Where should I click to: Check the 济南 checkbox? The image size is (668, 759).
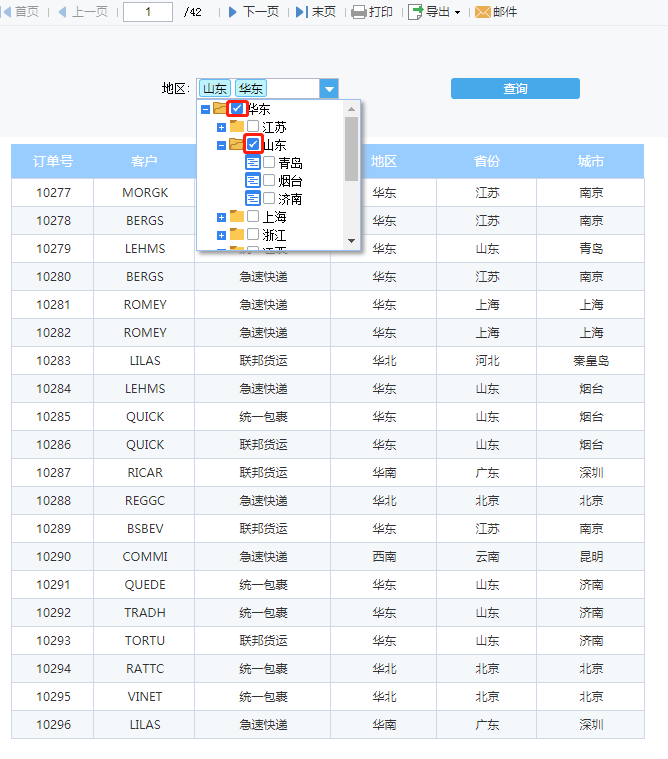tap(269, 198)
